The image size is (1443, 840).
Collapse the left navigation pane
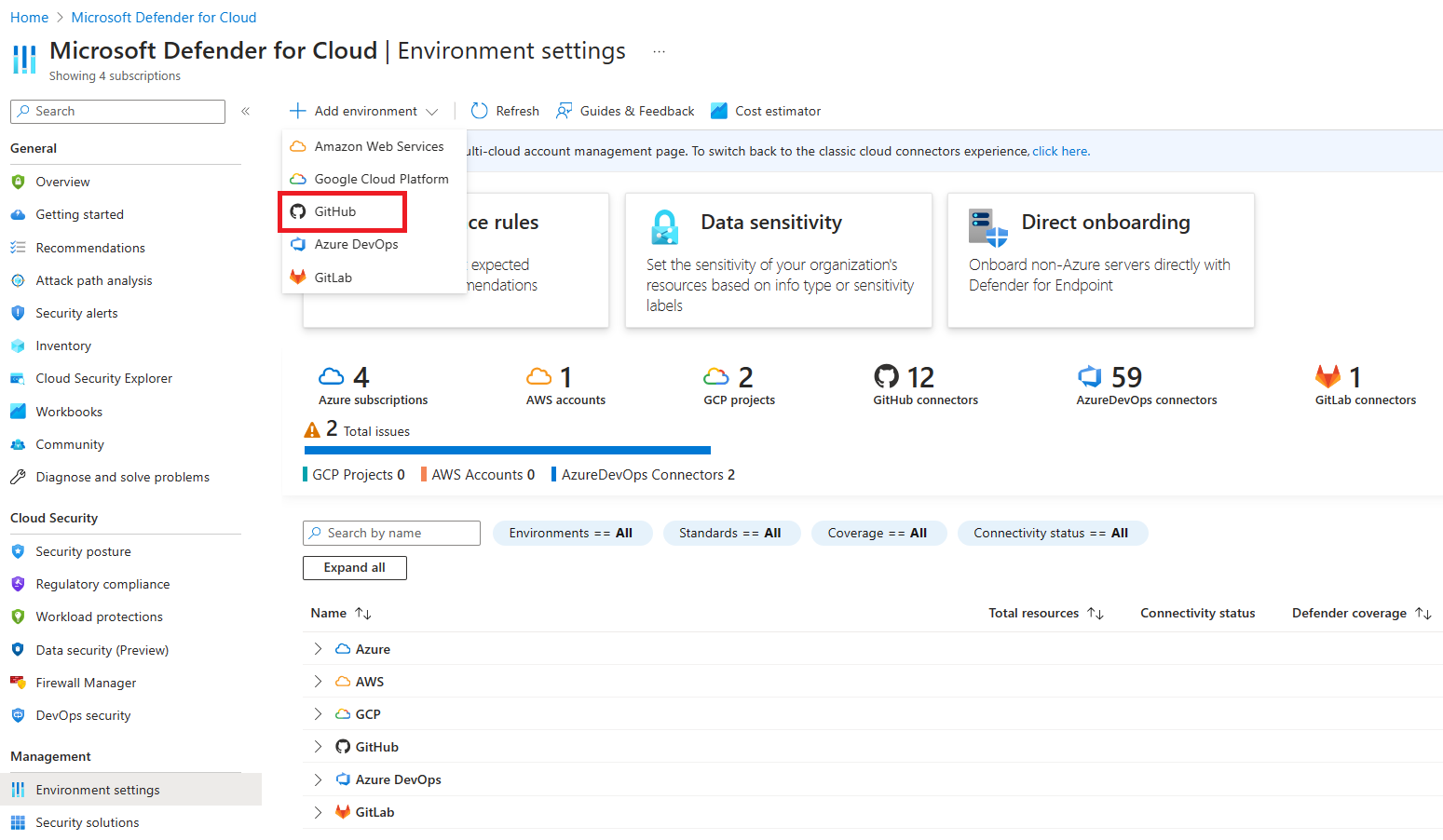pos(246,111)
